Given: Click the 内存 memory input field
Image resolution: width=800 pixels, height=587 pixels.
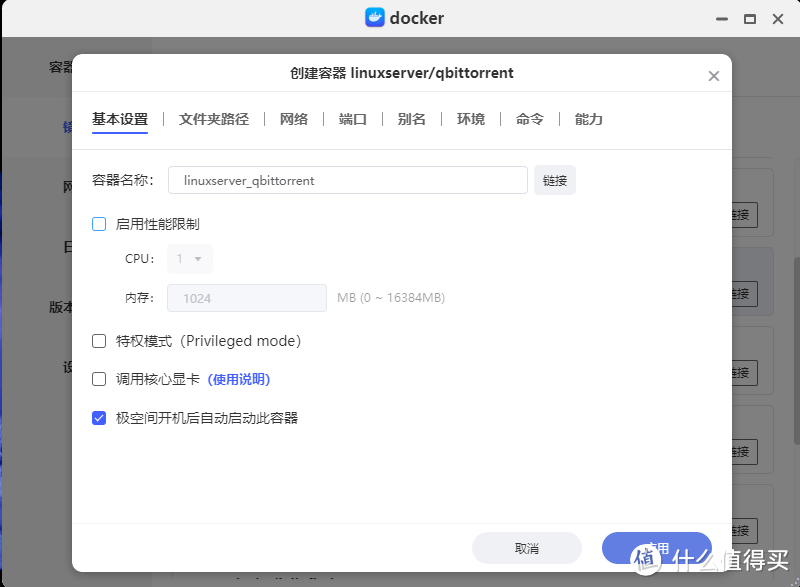Looking at the screenshot, I should click(x=246, y=298).
